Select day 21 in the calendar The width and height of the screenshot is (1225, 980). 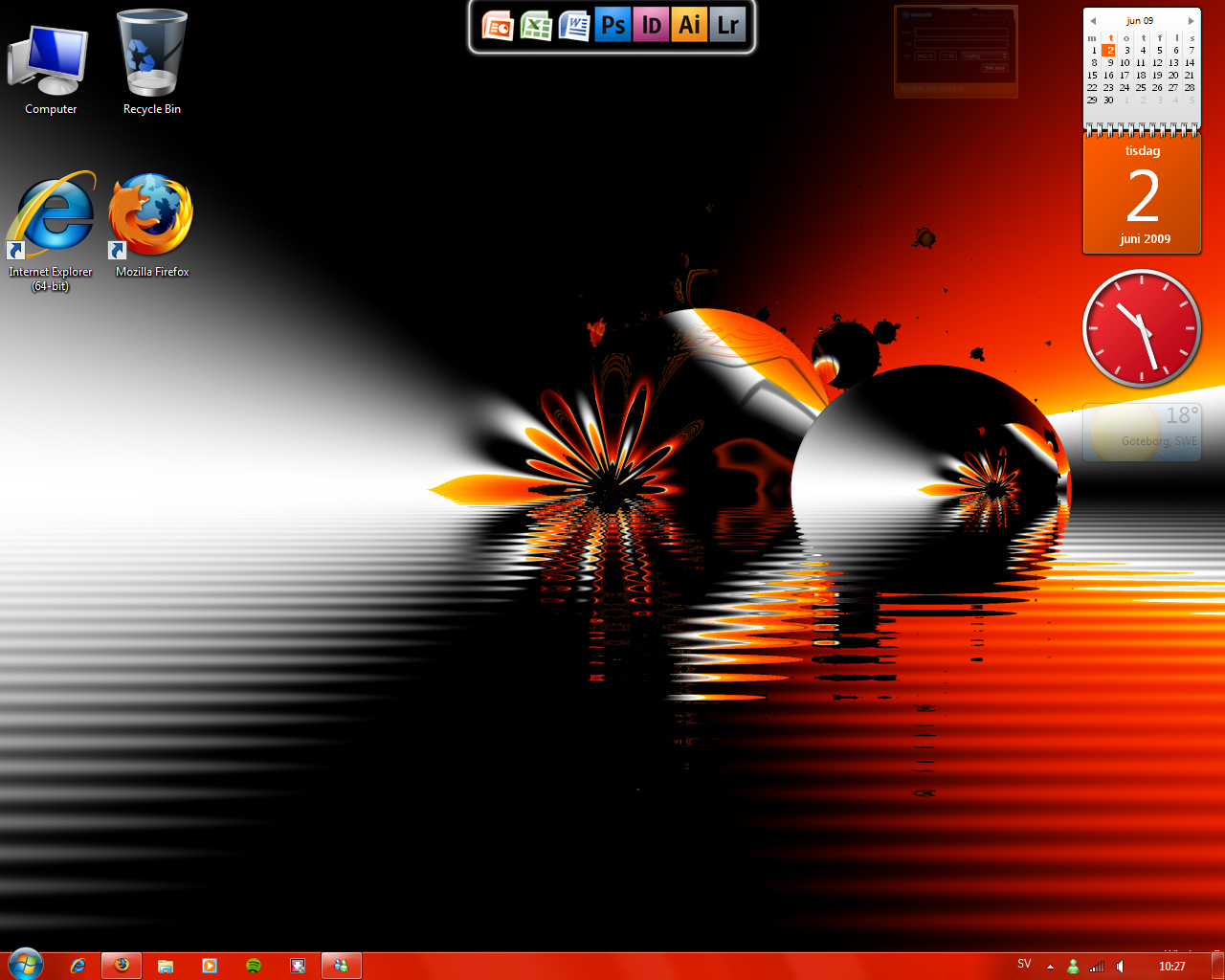coord(1190,76)
